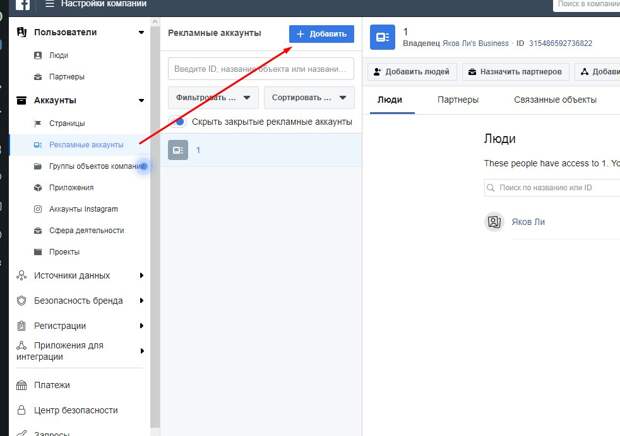Open Группы объектов компании item
Image resolution: width=620 pixels, height=436 pixels.
[95, 166]
